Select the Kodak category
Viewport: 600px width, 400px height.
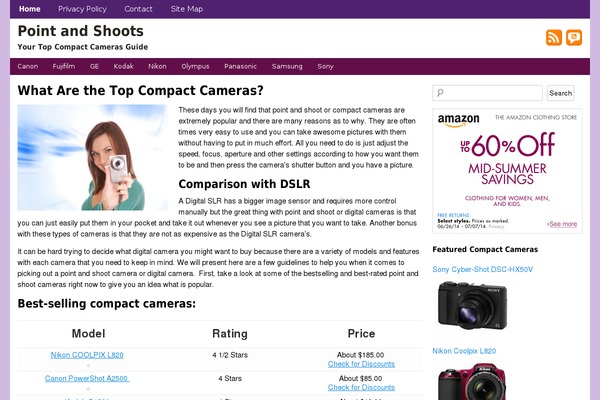coord(123,66)
